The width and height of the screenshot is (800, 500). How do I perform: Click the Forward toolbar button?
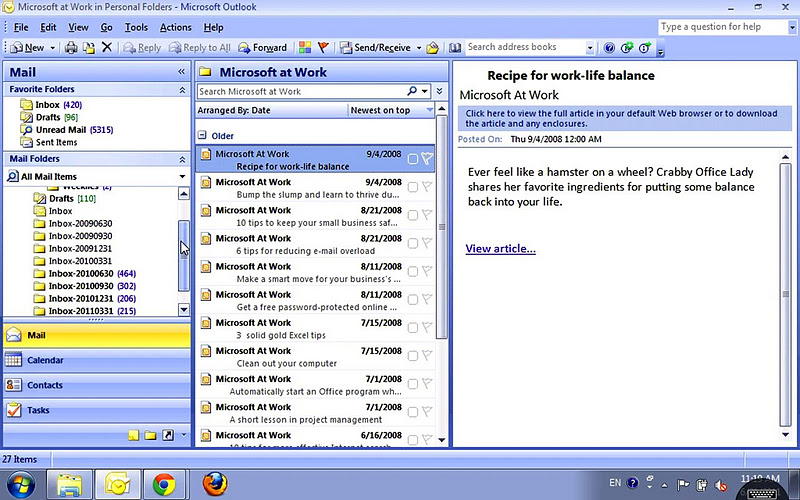point(262,47)
